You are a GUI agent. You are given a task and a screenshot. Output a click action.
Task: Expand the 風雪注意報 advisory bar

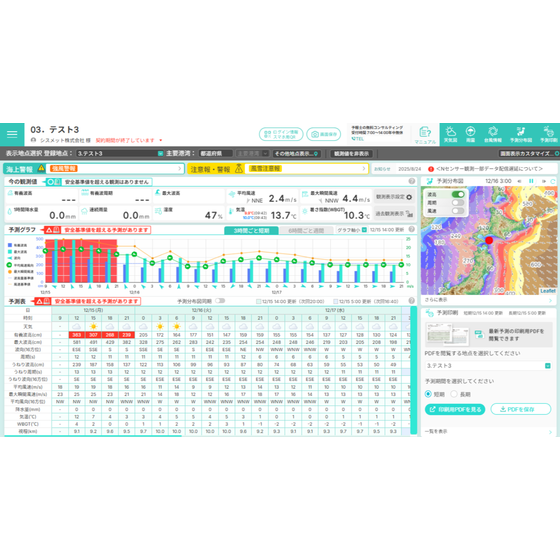coord(306,169)
